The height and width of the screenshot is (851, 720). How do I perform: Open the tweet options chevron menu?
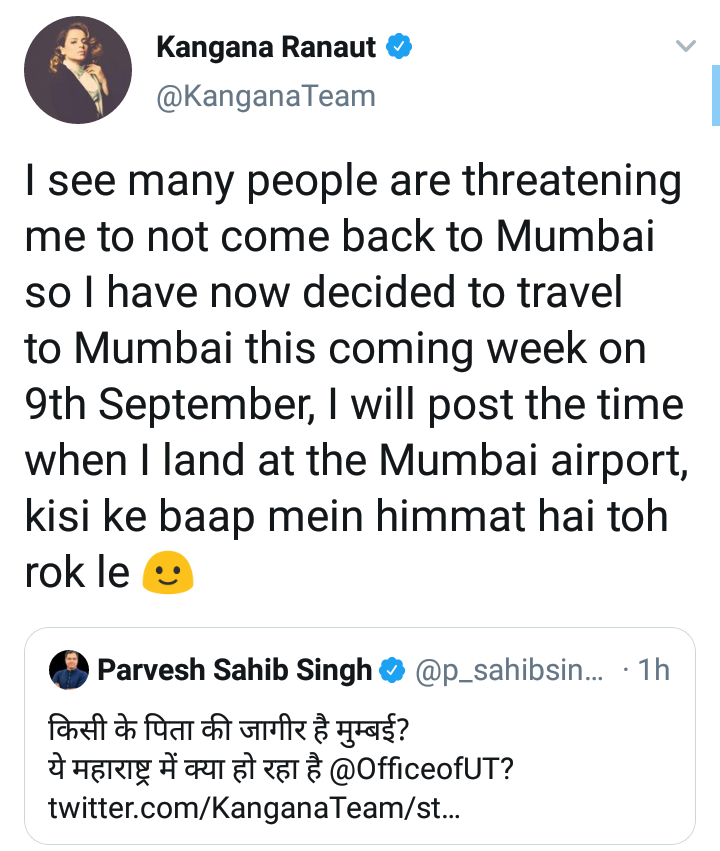point(685,47)
